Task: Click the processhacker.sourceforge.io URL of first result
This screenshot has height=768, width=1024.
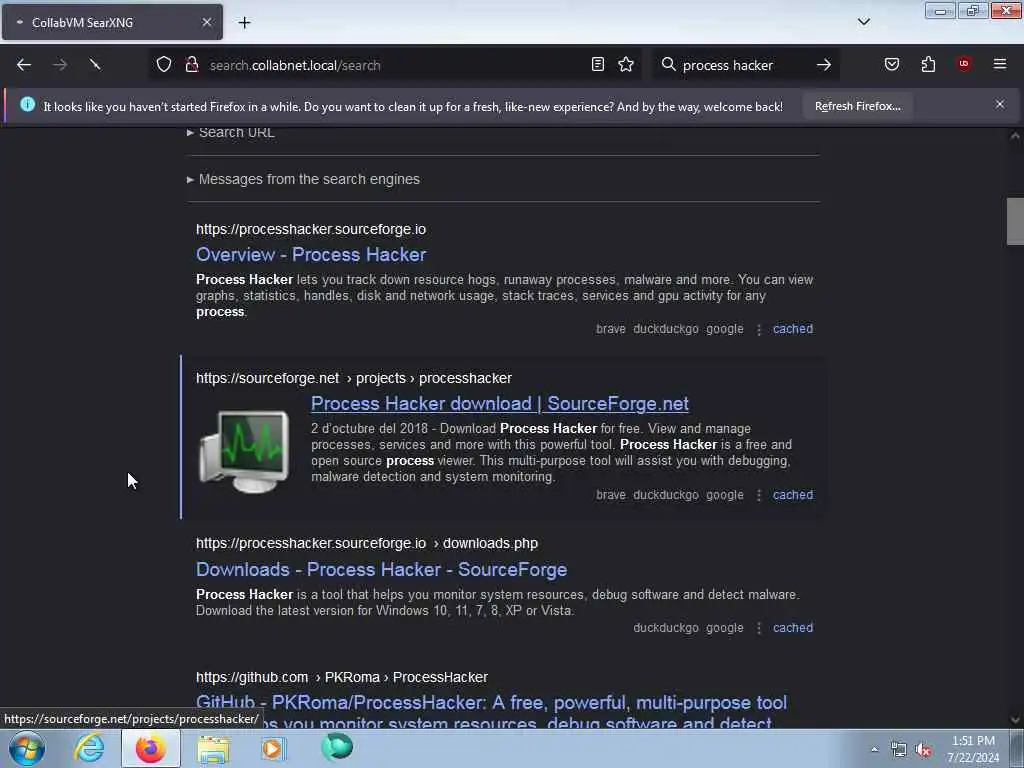Action: tap(311, 229)
